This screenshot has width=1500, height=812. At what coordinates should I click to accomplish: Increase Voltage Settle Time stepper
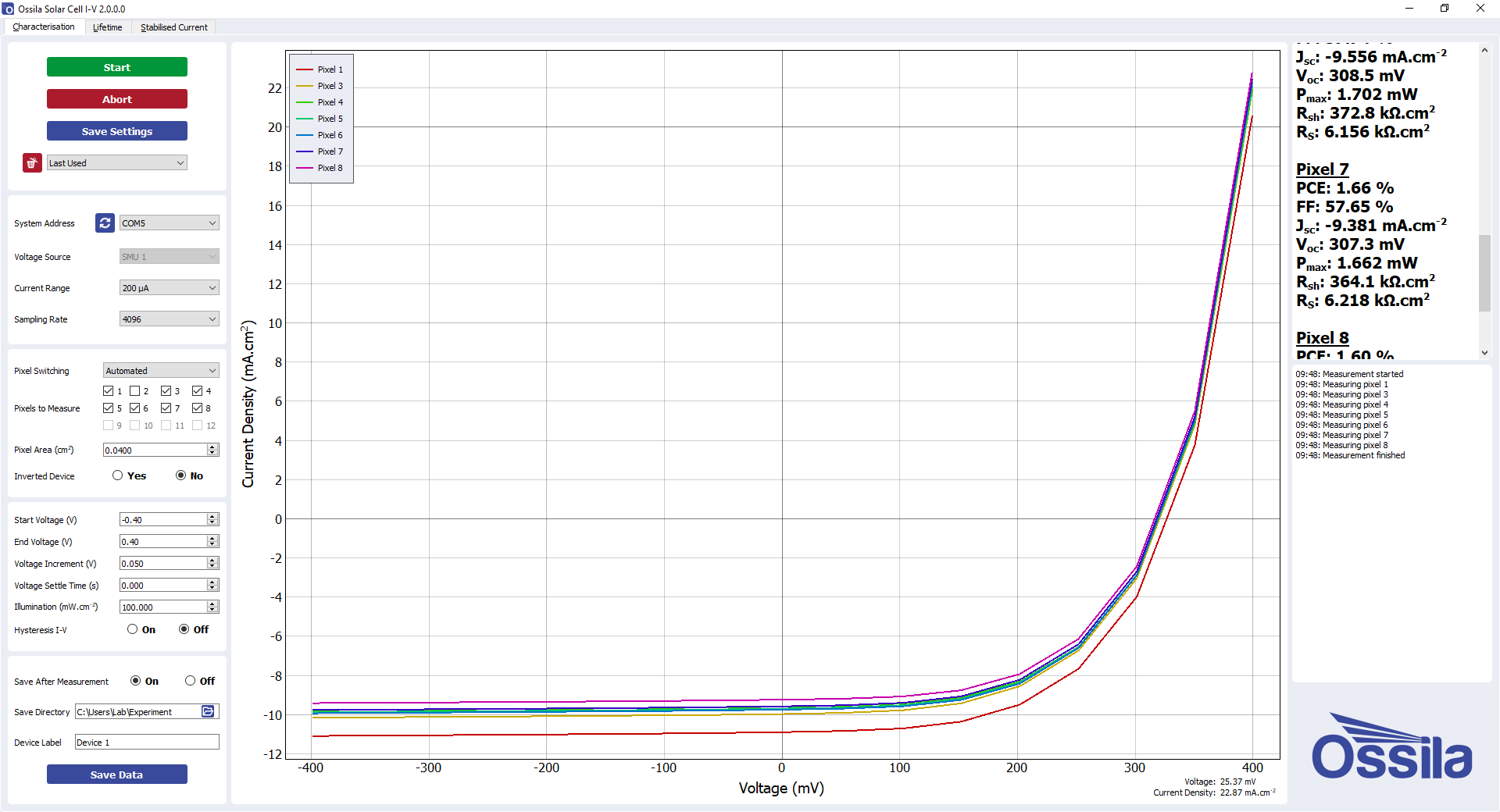pyautogui.click(x=212, y=582)
